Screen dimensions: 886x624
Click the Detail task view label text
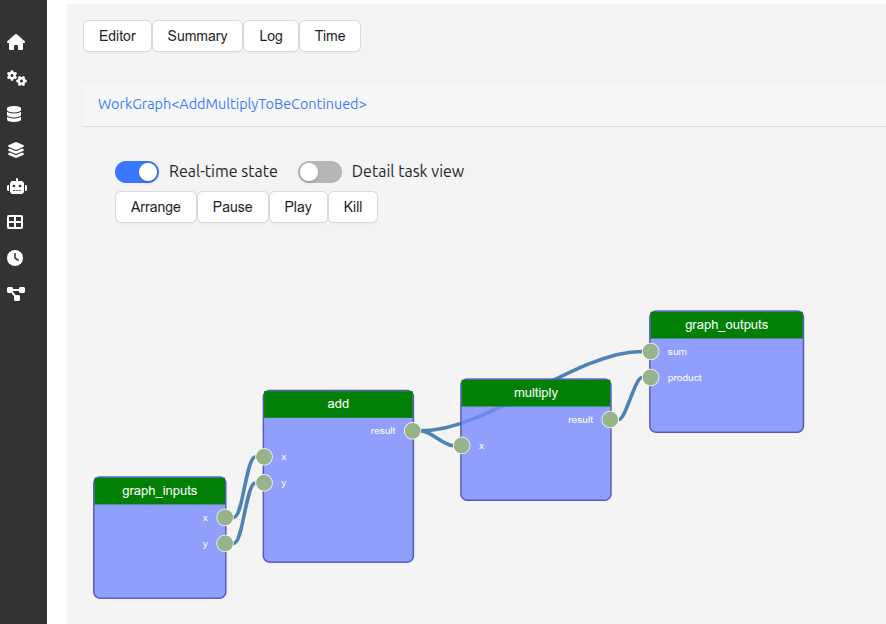pos(408,171)
